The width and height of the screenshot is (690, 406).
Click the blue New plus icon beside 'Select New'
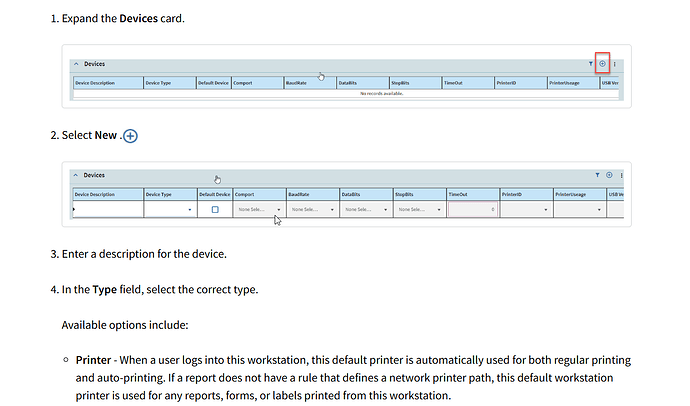[130, 136]
